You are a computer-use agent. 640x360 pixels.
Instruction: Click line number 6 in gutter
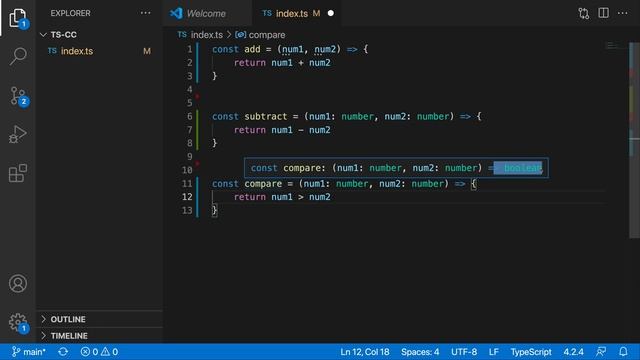point(189,116)
